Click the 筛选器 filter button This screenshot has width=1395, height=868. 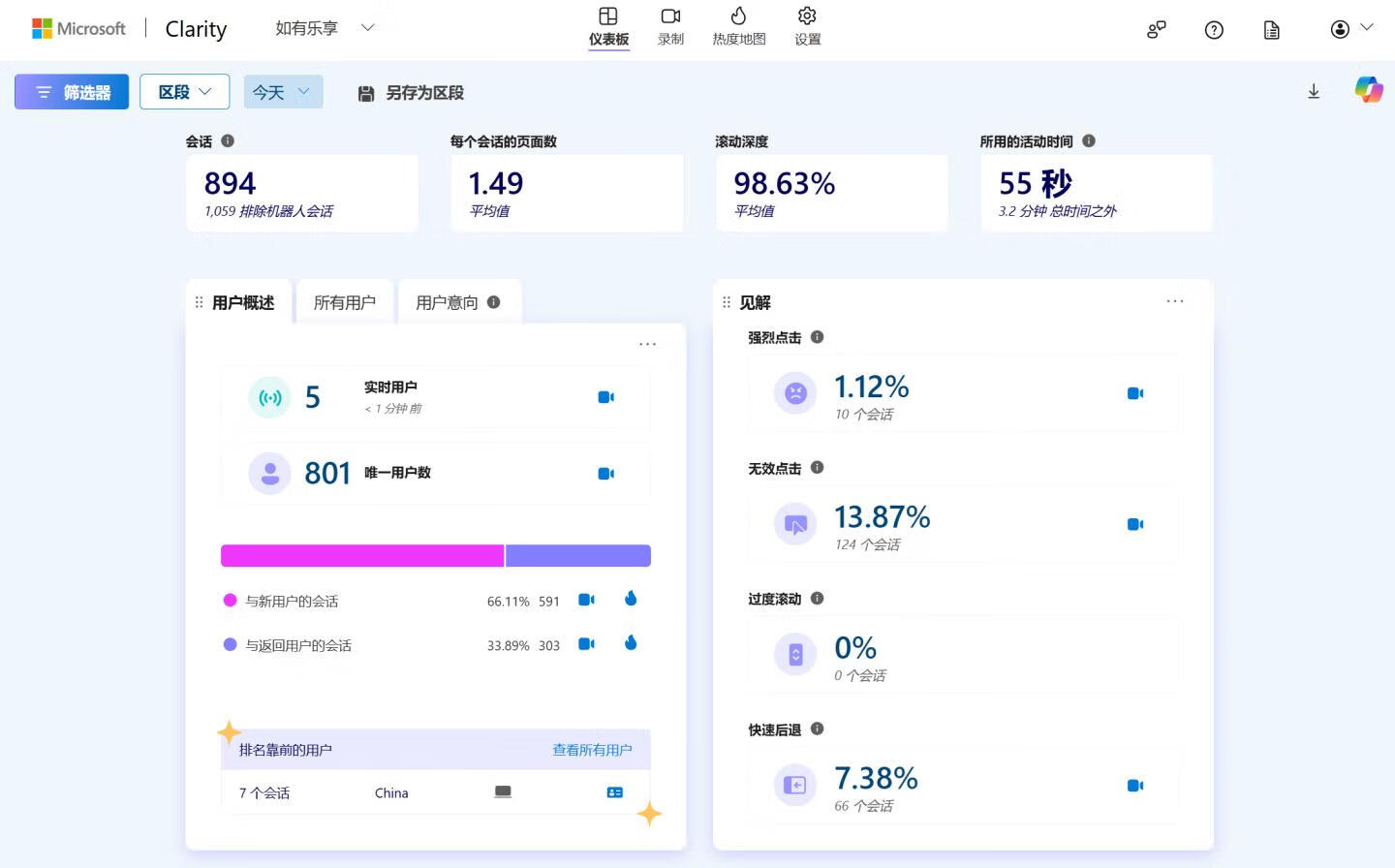[x=72, y=92]
